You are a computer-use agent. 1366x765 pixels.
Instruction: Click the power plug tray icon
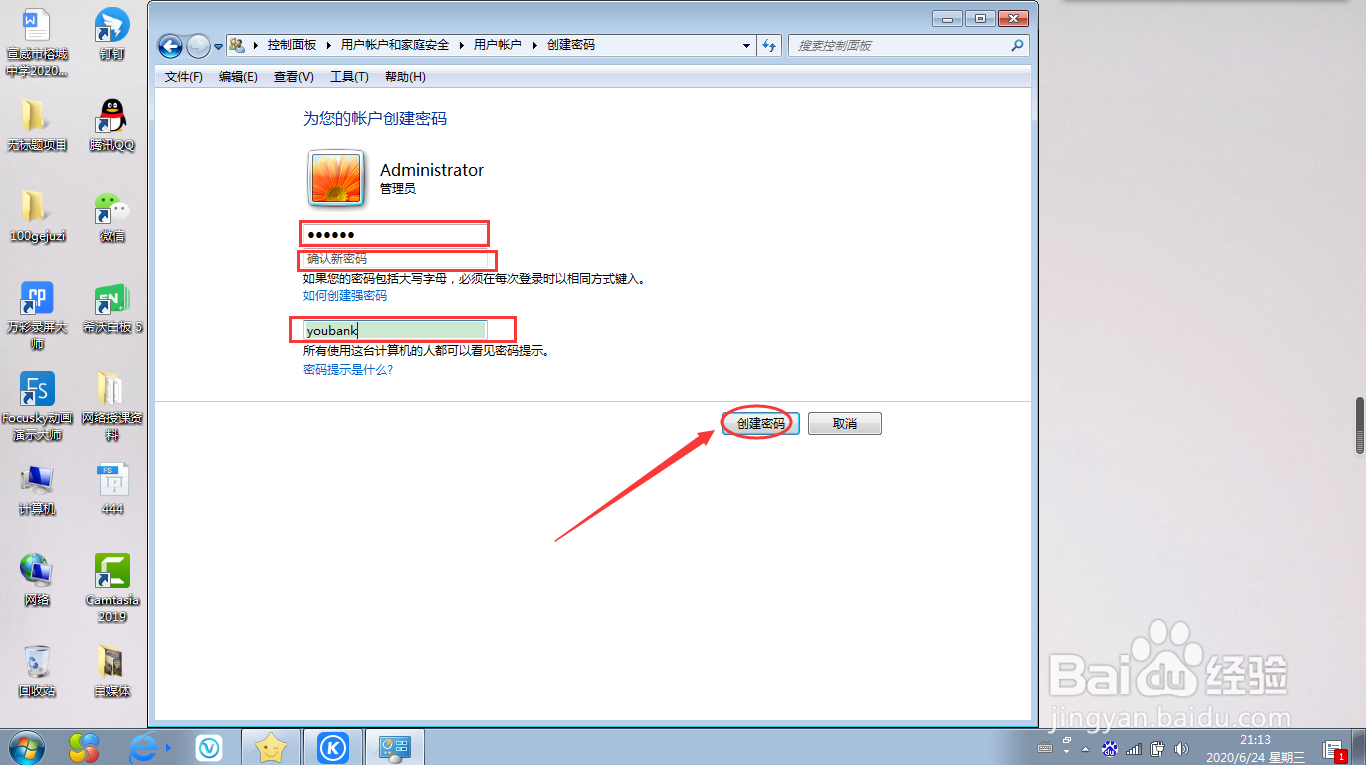coord(1158,748)
